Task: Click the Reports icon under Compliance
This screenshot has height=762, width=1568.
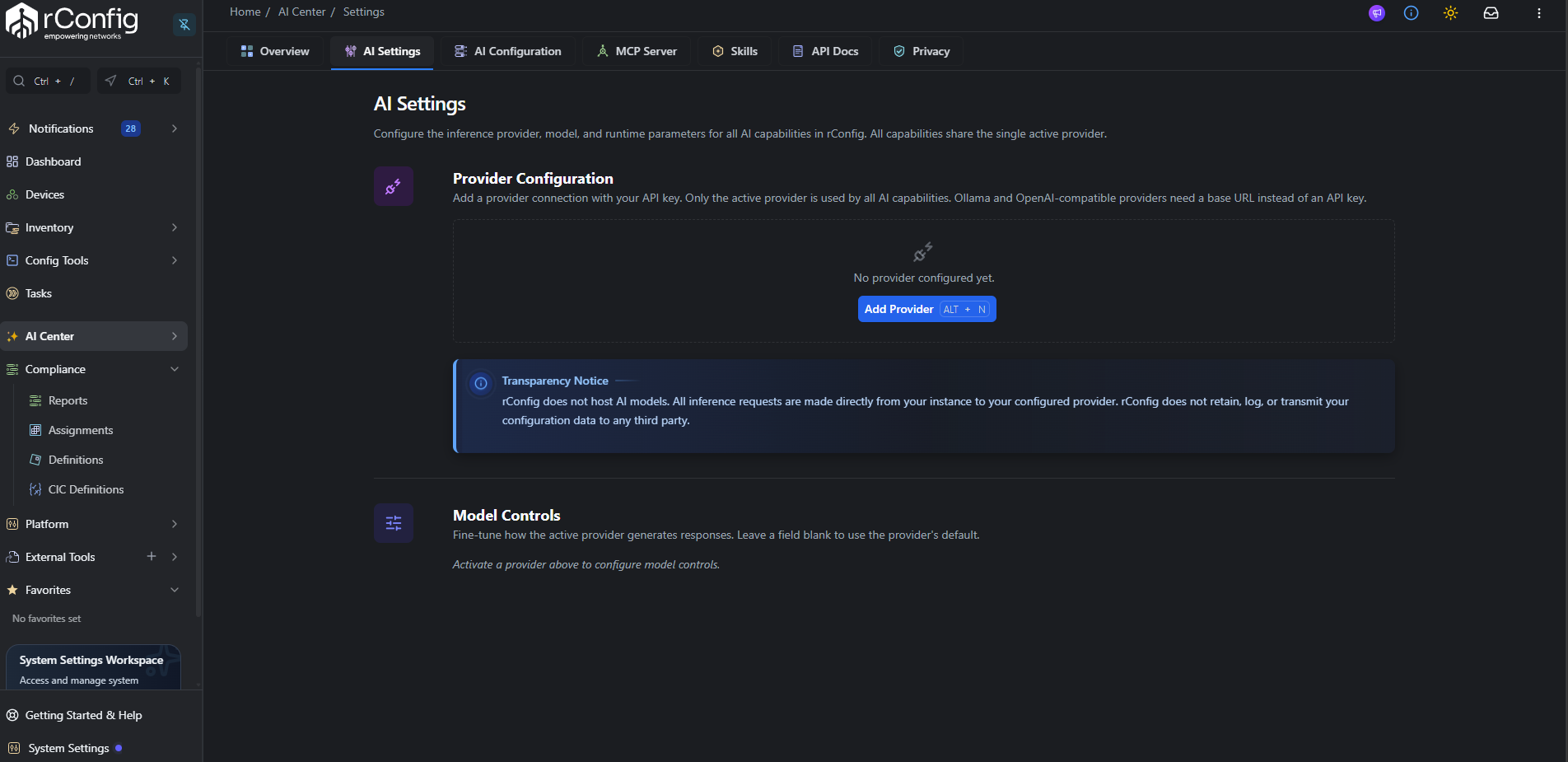Action: (x=35, y=400)
